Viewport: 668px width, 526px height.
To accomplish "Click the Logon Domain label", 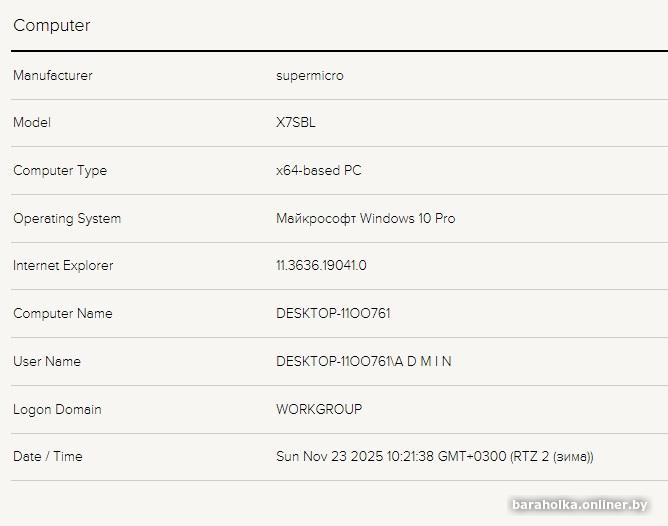I will pos(57,410).
